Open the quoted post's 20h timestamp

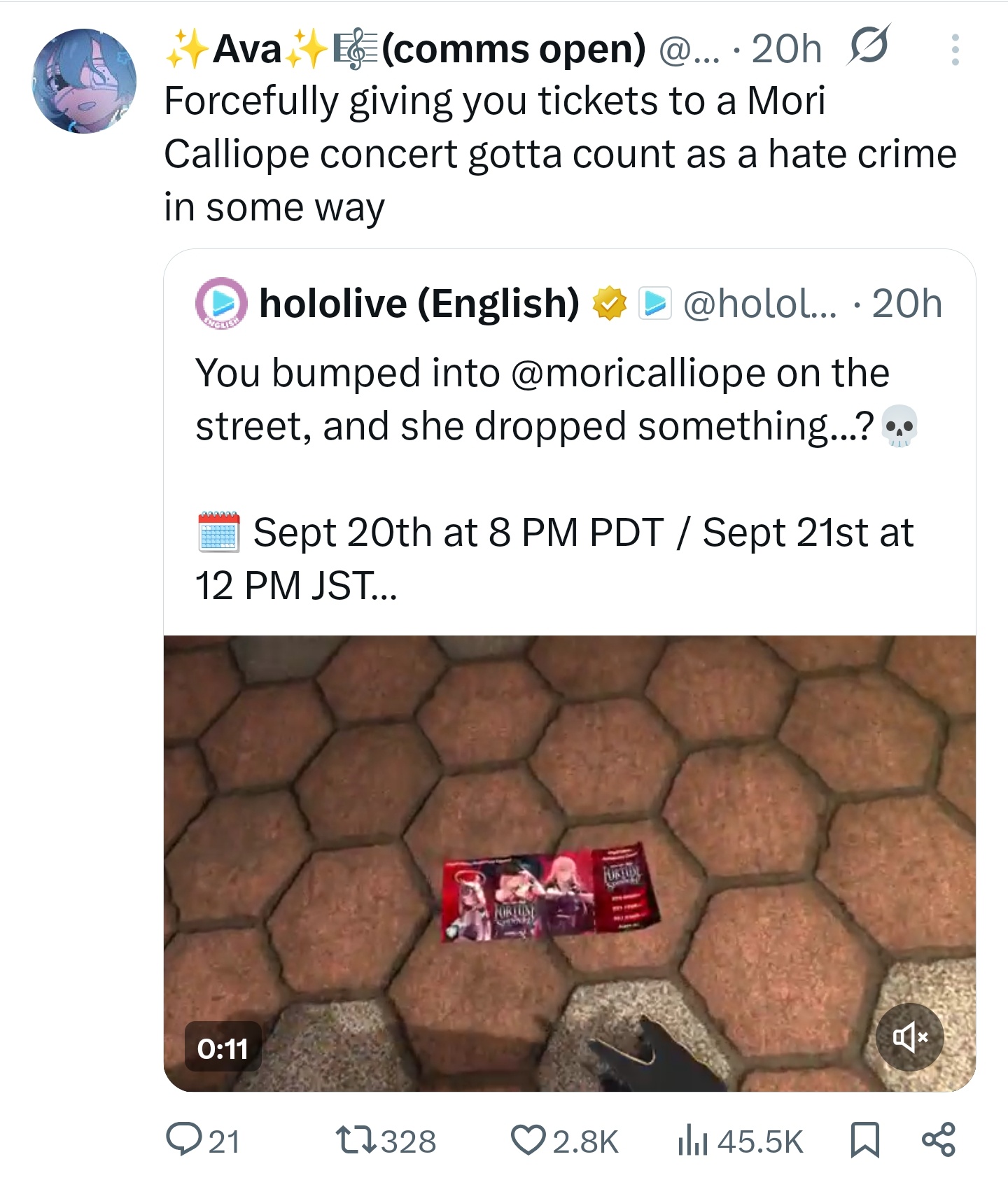point(906,304)
